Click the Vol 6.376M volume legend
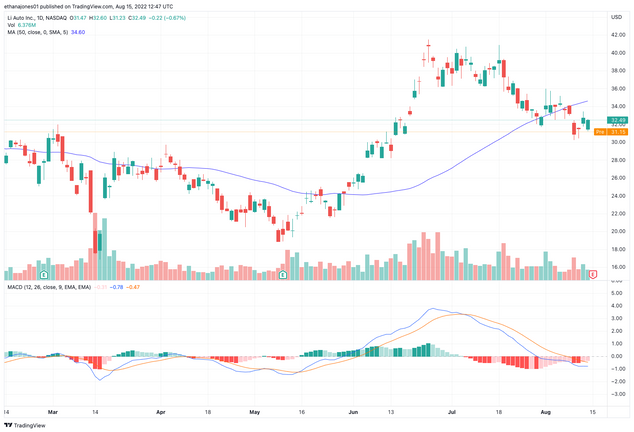 pos(21,25)
